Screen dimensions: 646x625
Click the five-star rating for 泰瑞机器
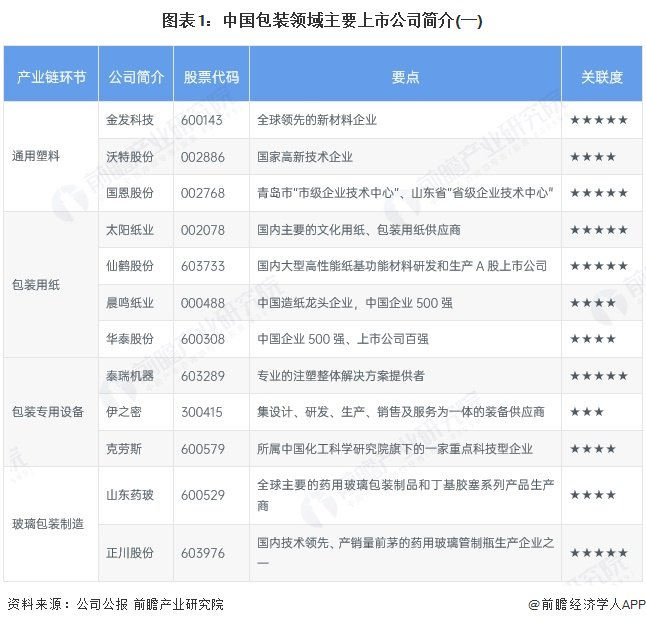pos(599,376)
